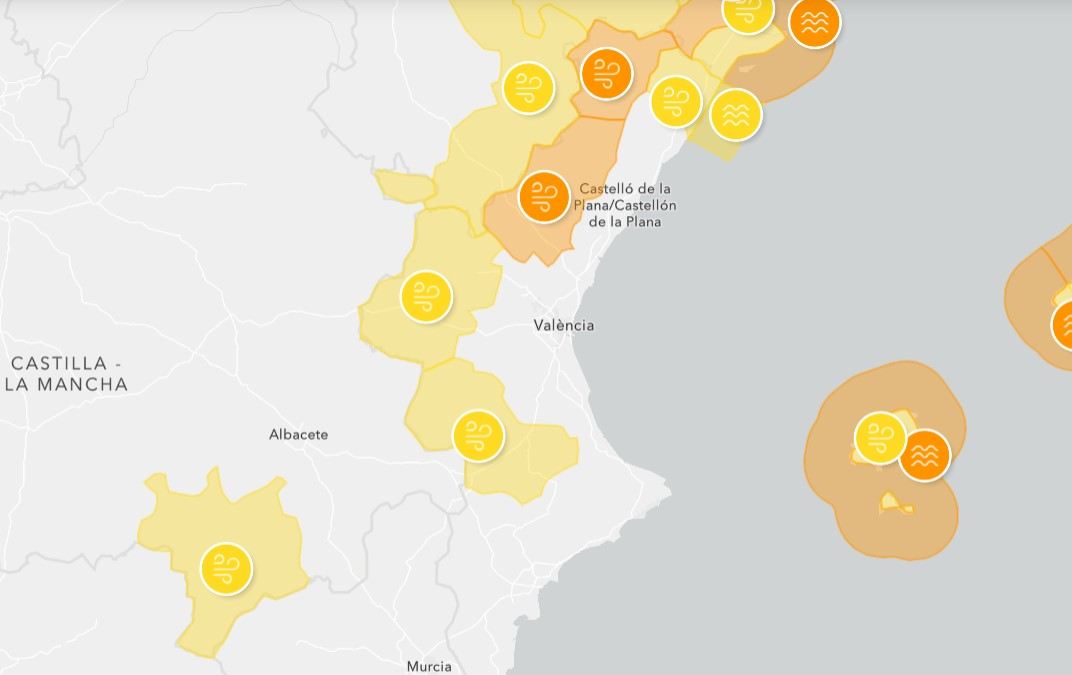The height and width of the screenshot is (675, 1072).
Task: Click the València city label
Action: coord(564,325)
